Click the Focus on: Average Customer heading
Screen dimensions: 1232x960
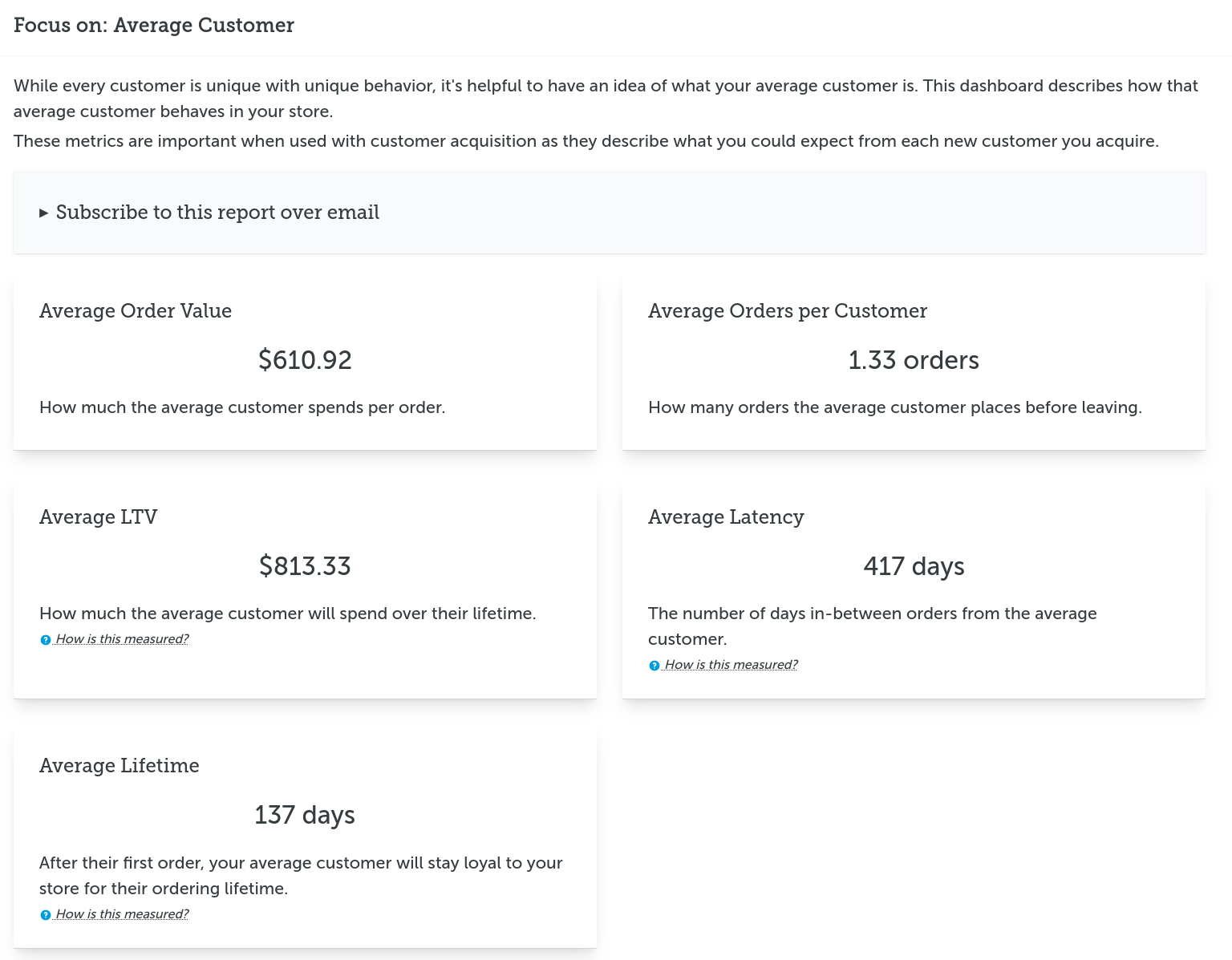point(154,26)
